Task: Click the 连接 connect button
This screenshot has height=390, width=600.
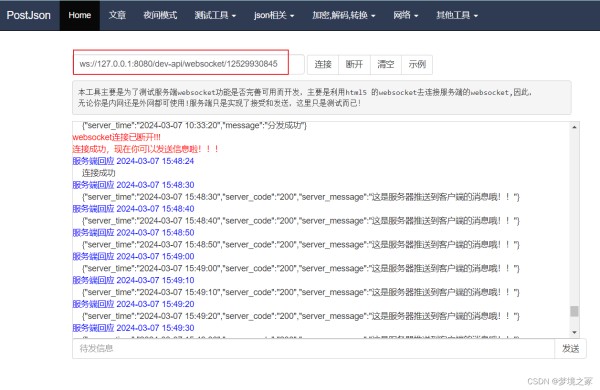Action: click(x=323, y=64)
